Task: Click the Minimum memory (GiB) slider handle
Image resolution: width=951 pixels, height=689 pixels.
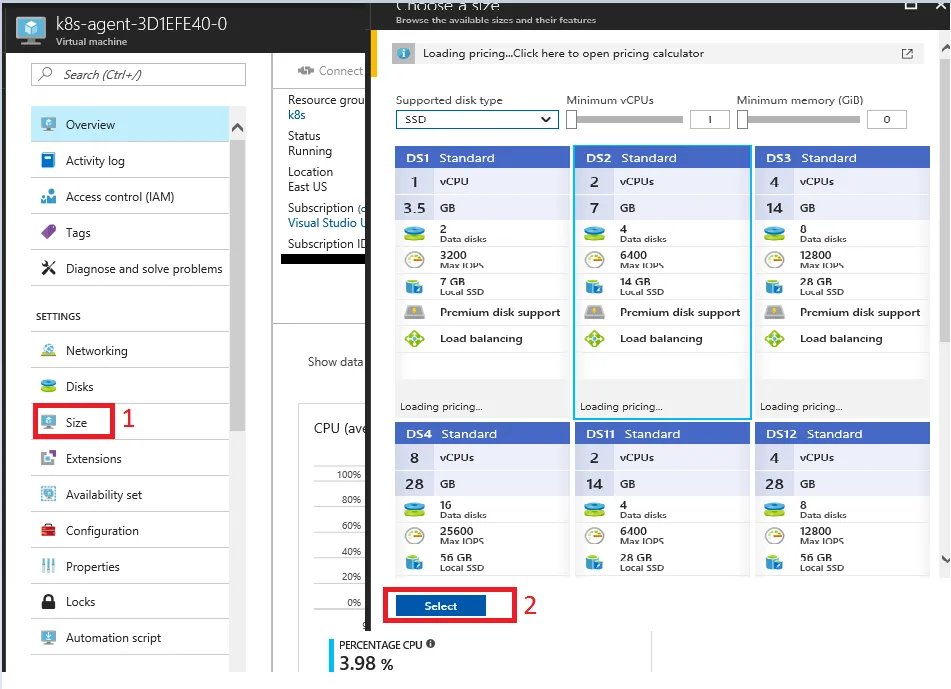Action: tap(742, 119)
